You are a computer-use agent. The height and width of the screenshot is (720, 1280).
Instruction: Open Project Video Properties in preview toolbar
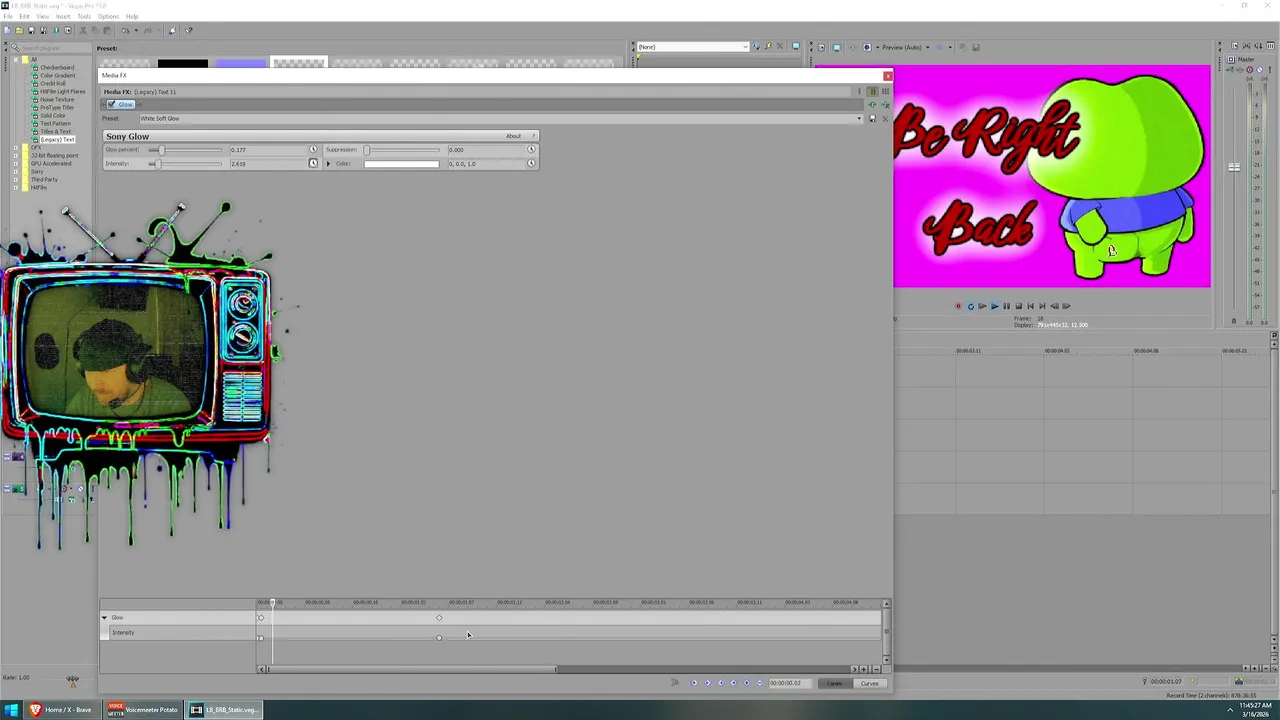822,47
